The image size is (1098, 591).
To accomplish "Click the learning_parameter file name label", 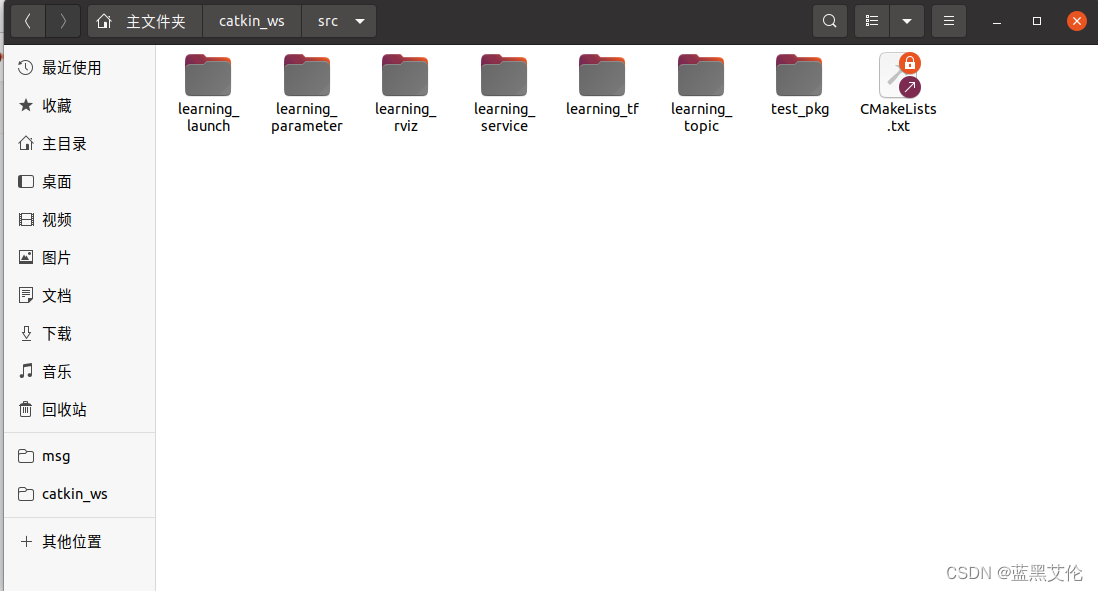I will pyautogui.click(x=307, y=118).
